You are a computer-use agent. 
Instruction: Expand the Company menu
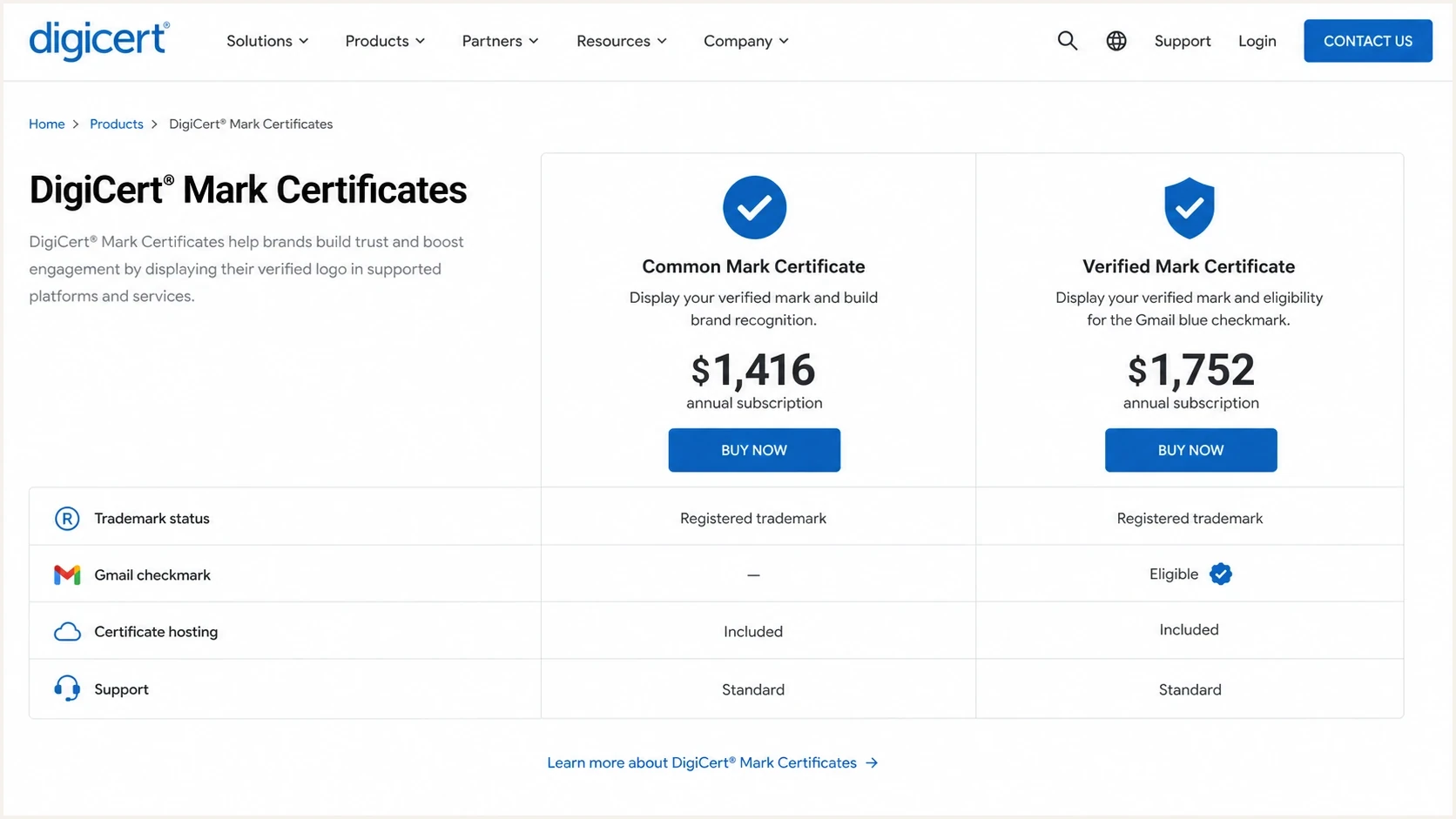(746, 41)
